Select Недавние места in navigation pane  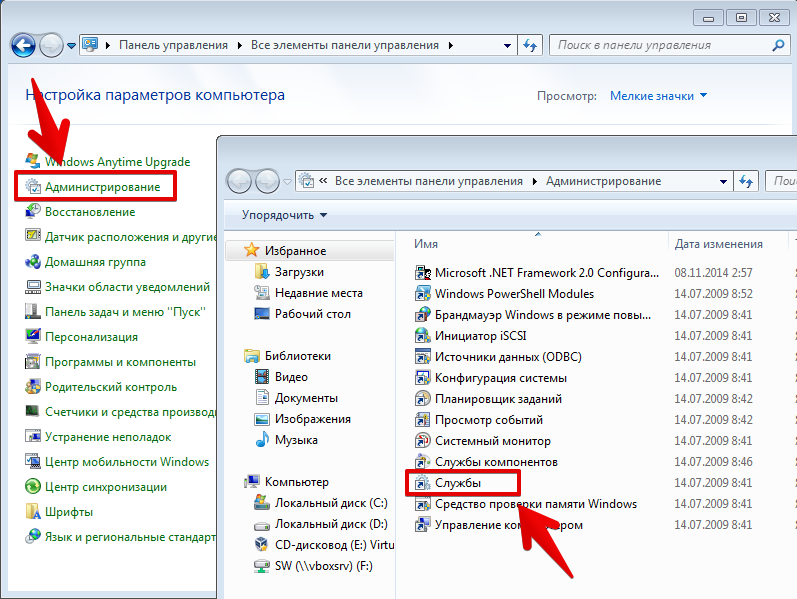click(x=318, y=293)
